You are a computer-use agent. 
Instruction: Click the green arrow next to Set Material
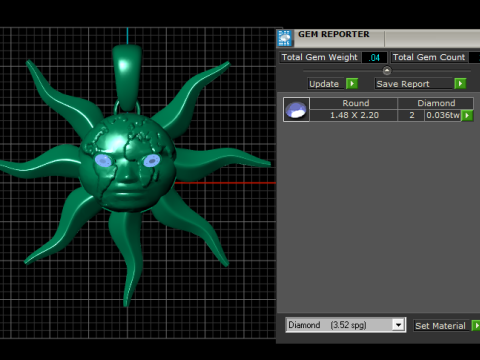[476, 325]
